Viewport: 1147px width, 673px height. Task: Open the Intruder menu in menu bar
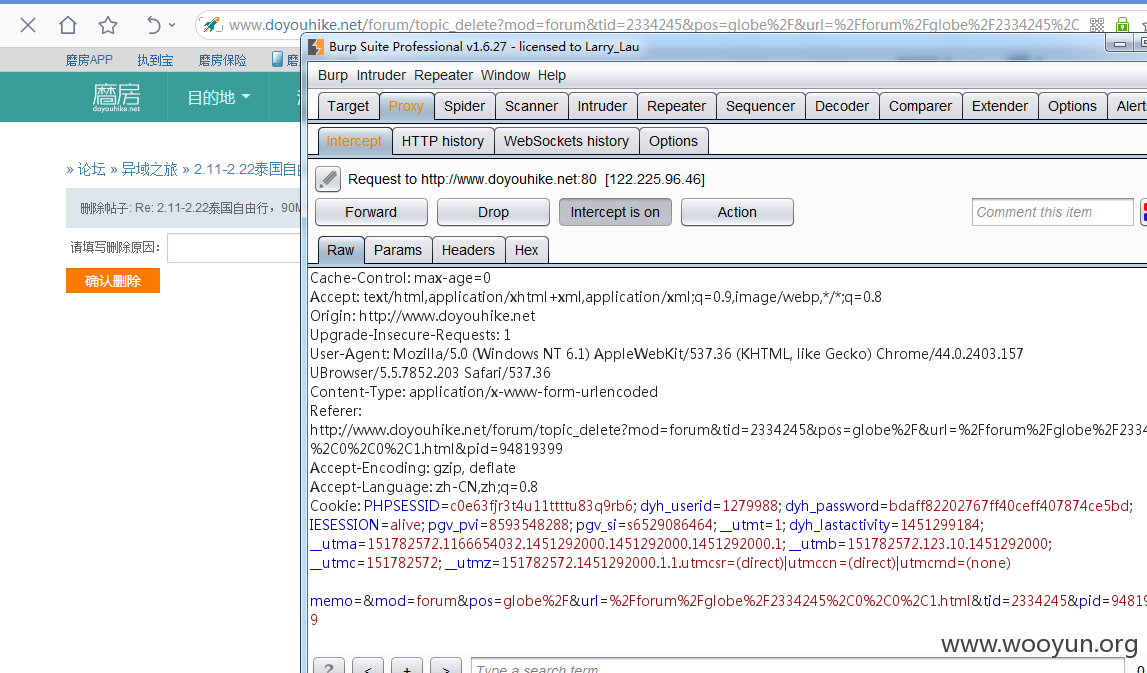pos(381,75)
